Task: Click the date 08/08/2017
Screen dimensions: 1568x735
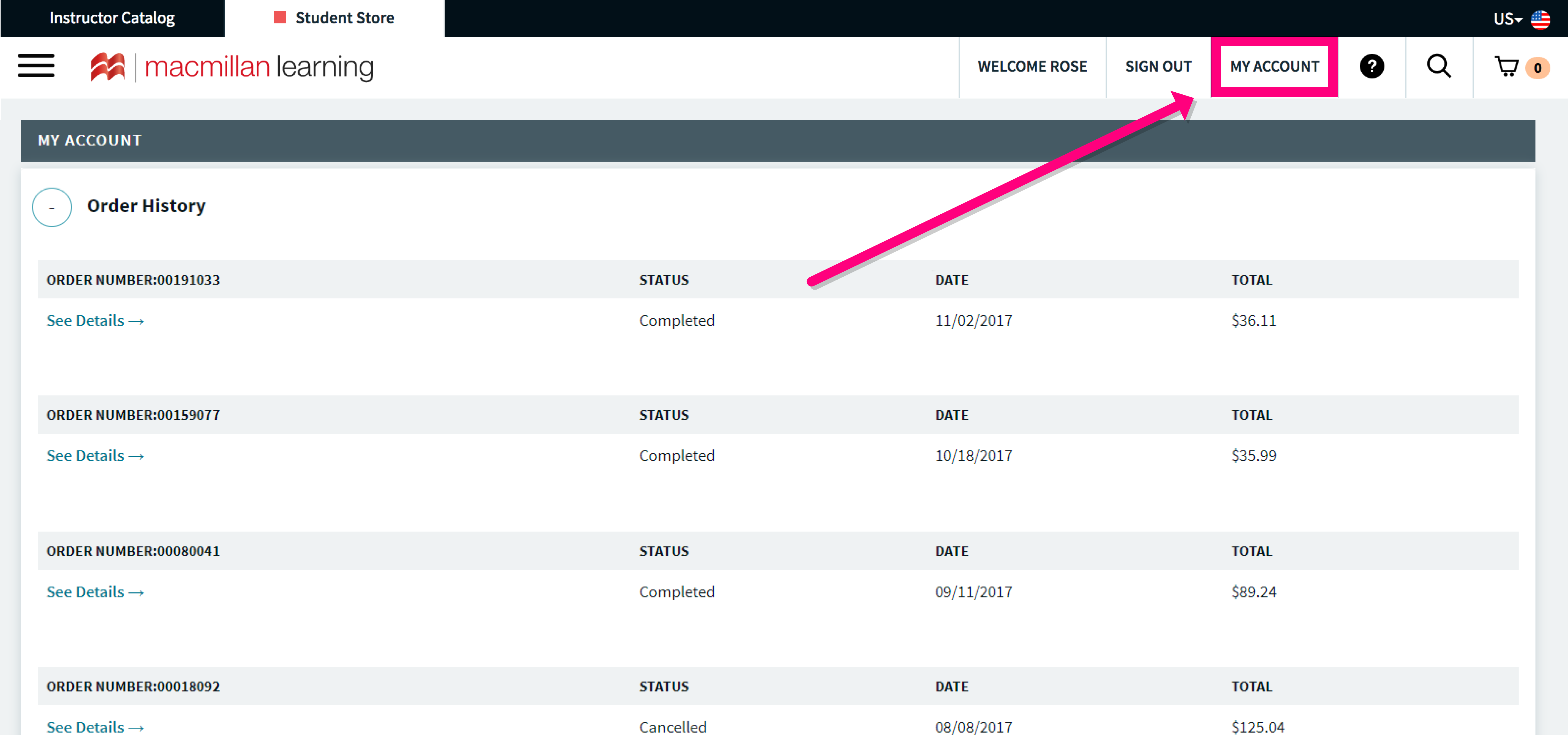Action: tap(973, 726)
